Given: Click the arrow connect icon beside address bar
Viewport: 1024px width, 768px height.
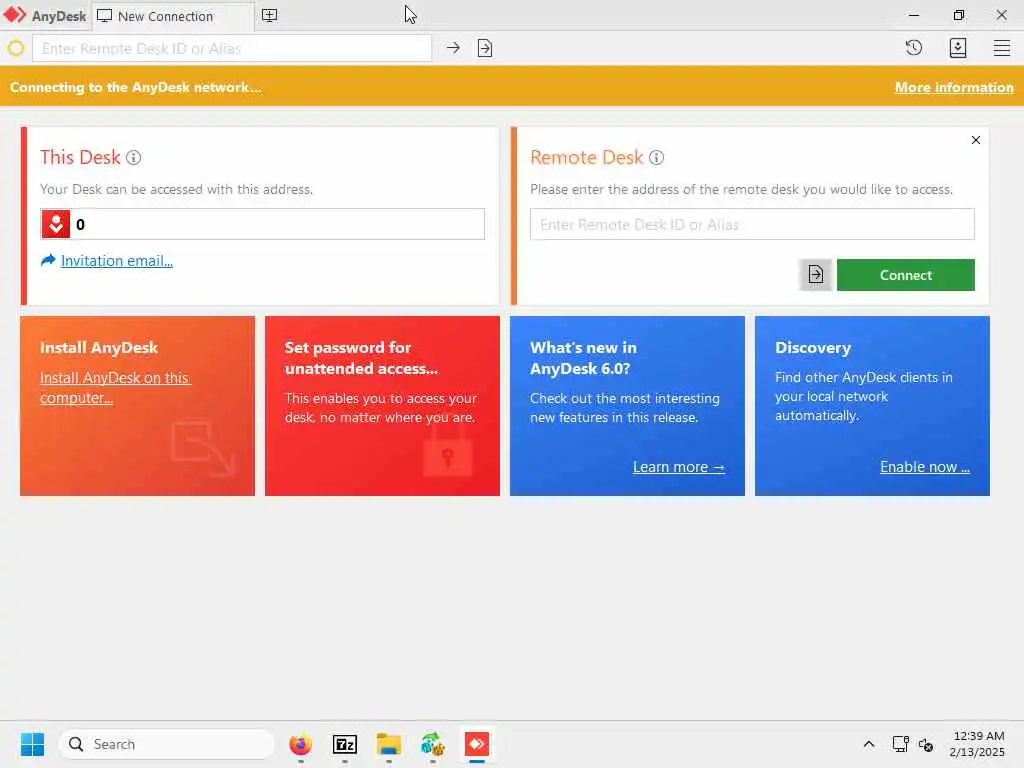Looking at the screenshot, I should point(453,48).
